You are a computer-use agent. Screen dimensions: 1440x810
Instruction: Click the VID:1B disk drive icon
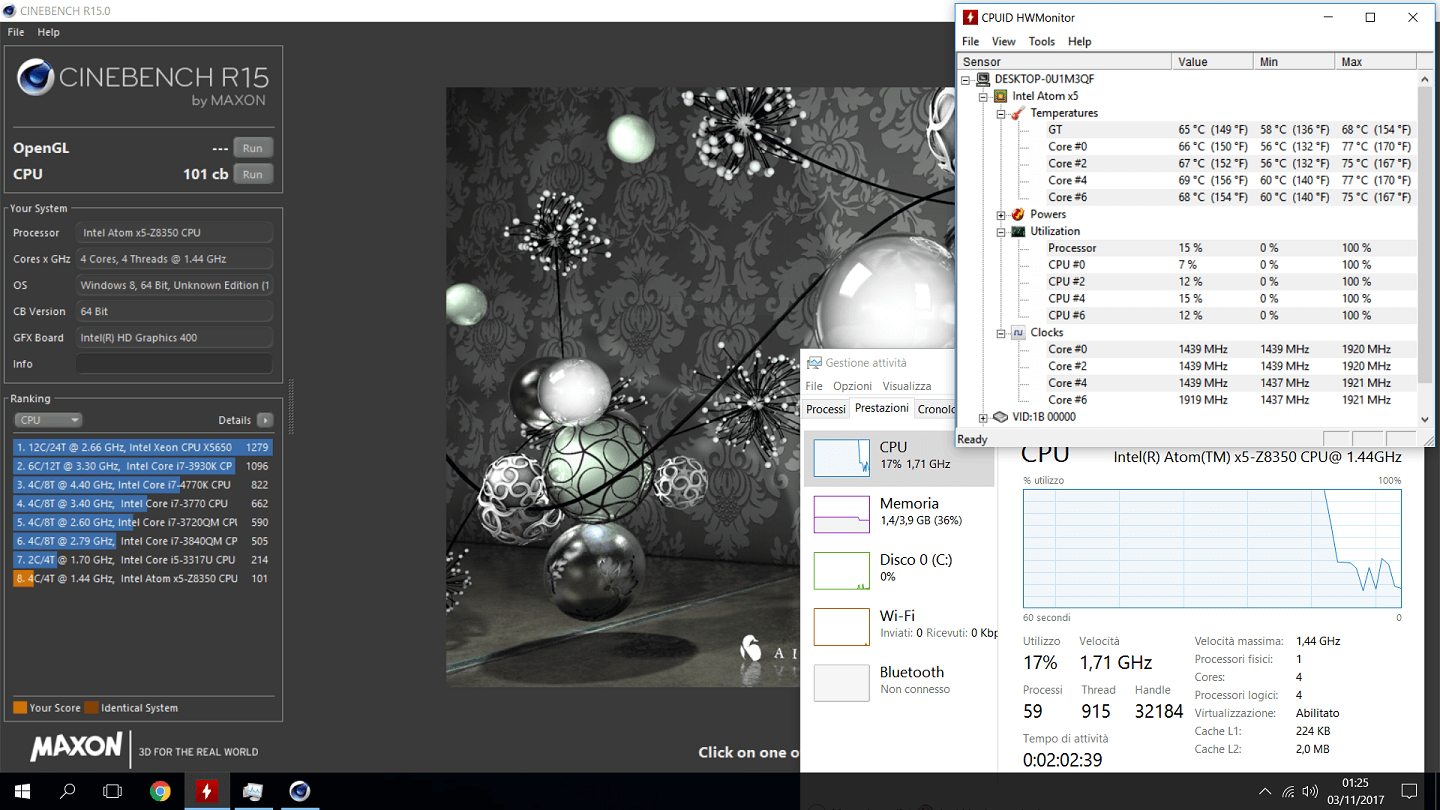pyautogui.click(x=1000, y=417)
